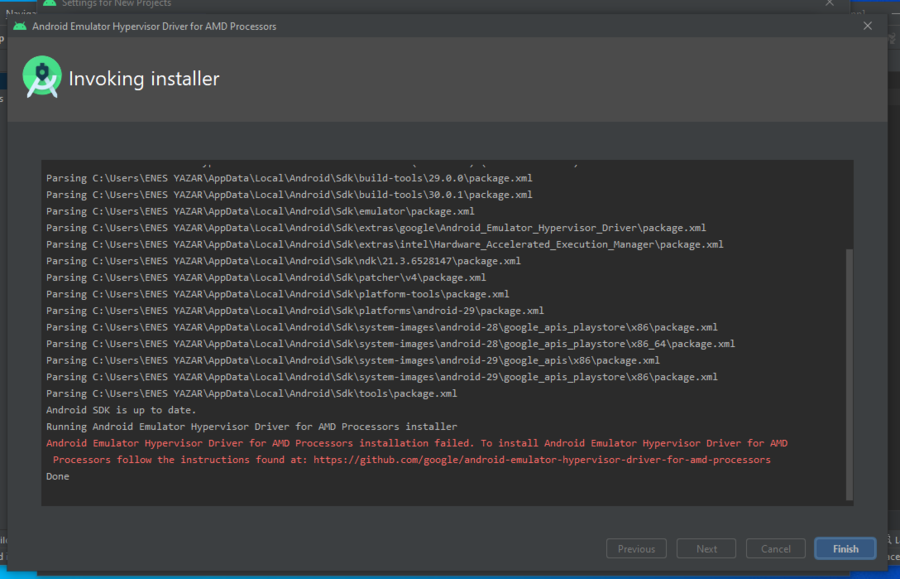900x579 pixels.
Task: Click the build-tools\29.0.0\package.xml log line
Action: [x=289, y=178]
